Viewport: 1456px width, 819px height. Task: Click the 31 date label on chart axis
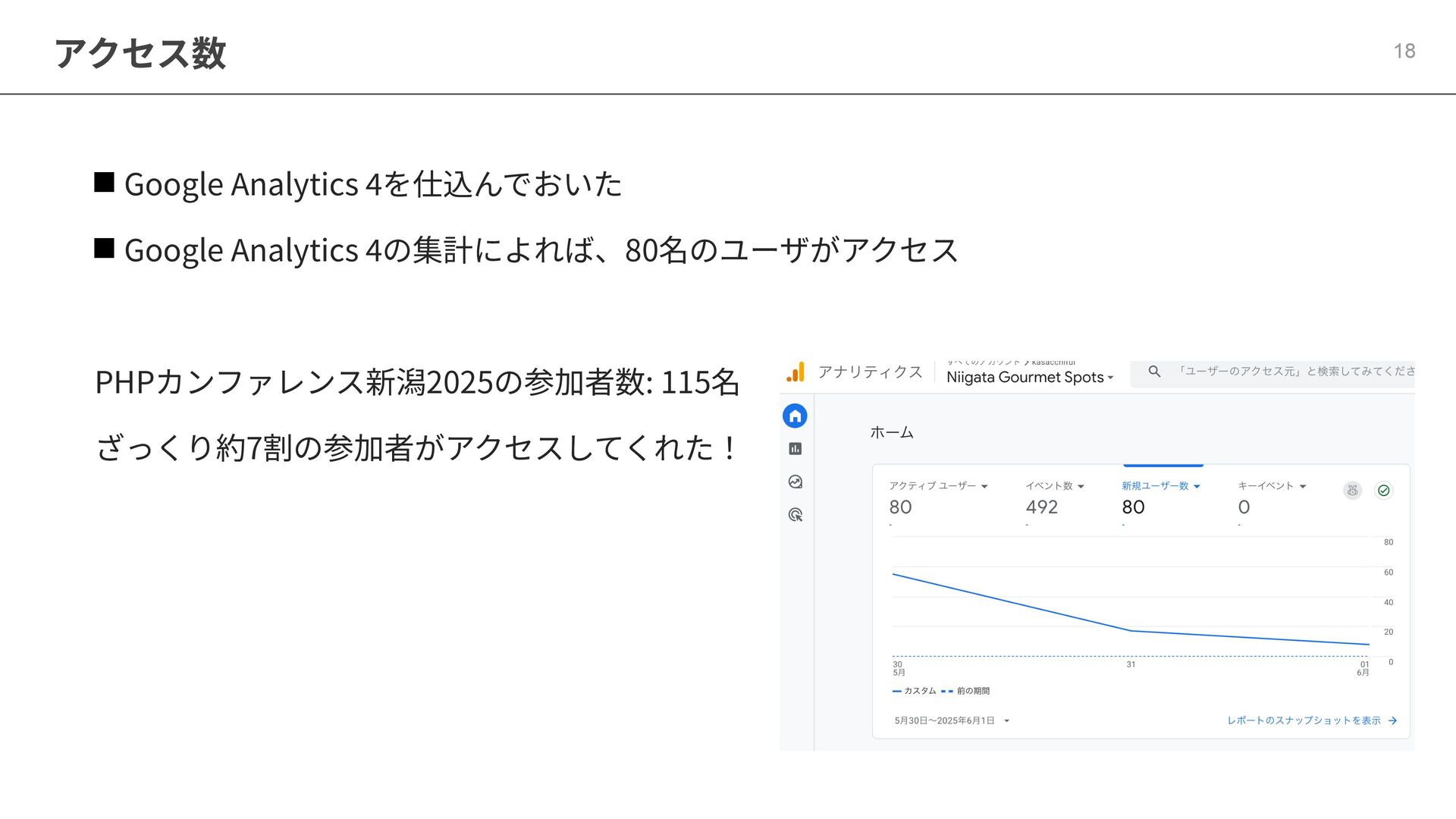(x=1131, y=665)
